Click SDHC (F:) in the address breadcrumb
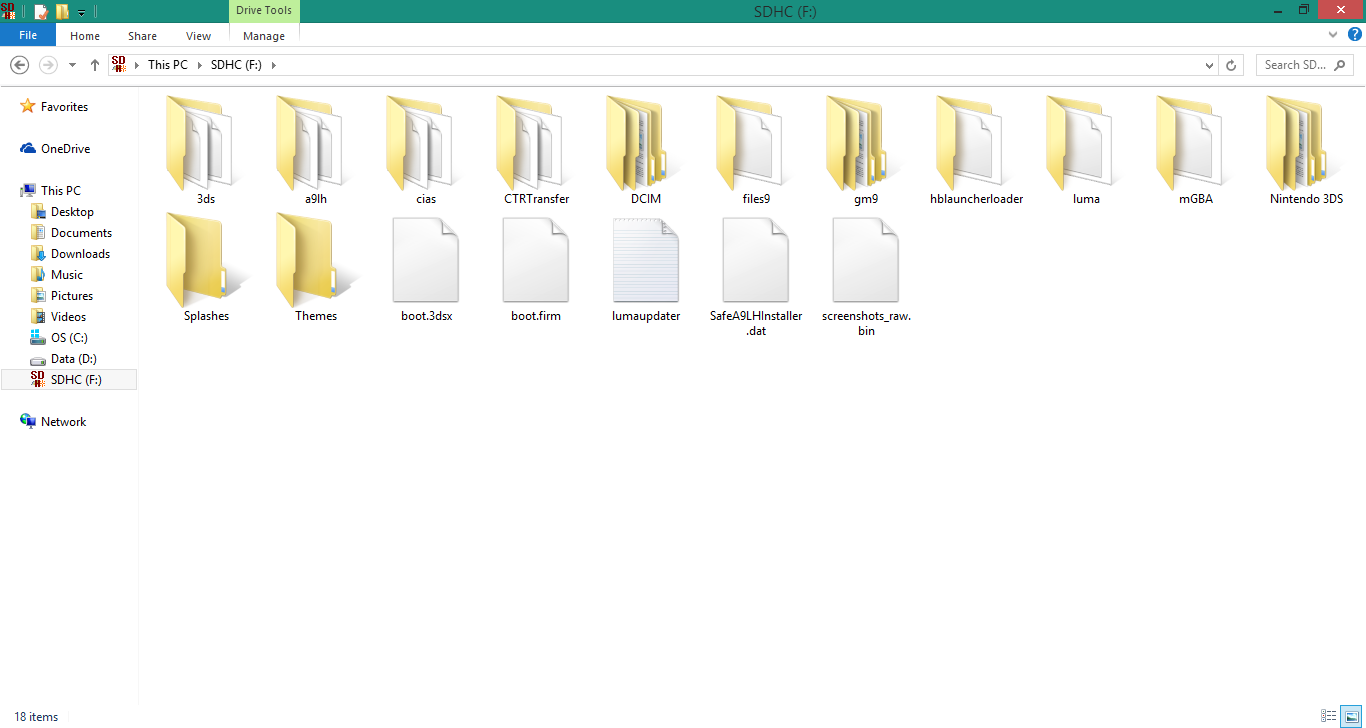Image resolution: width=1366 pixels, height=728 pixels. (x=235, y=65)
